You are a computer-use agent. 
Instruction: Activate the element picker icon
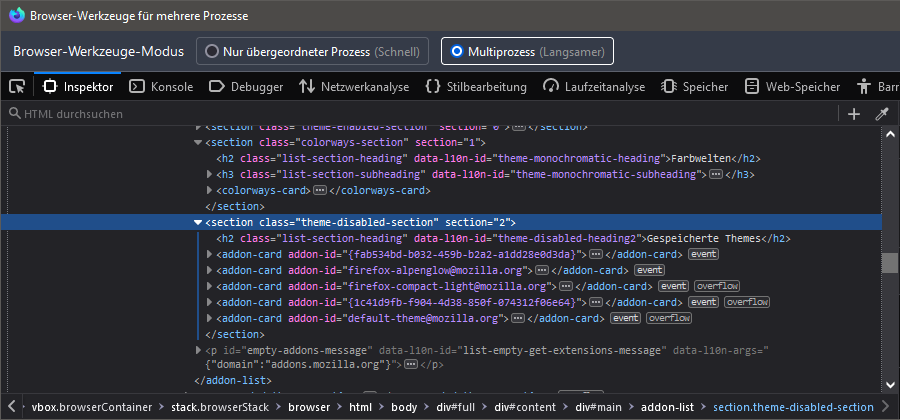(x=17, y=87)
